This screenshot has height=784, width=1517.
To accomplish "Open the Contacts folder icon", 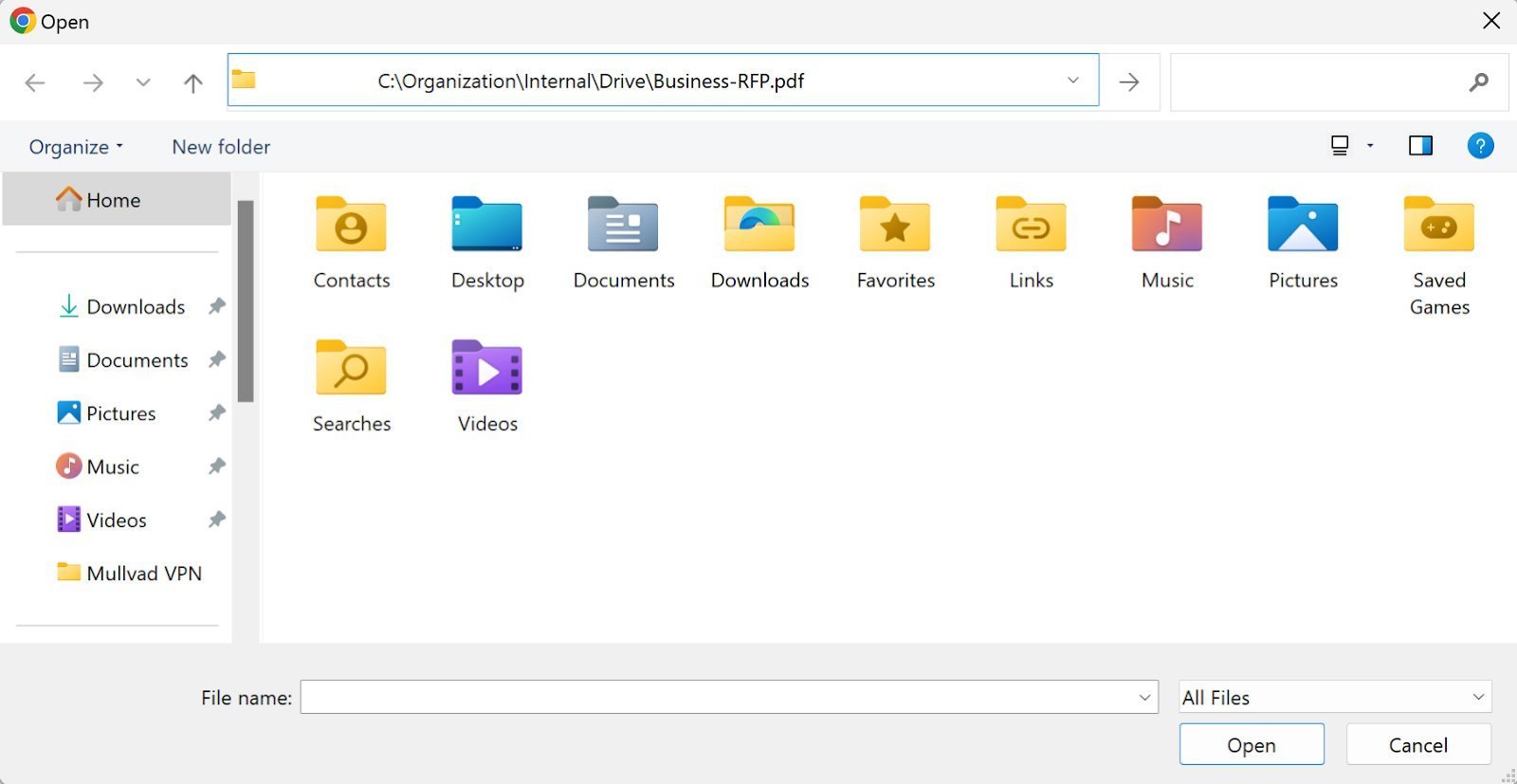I will click(351, 226).
